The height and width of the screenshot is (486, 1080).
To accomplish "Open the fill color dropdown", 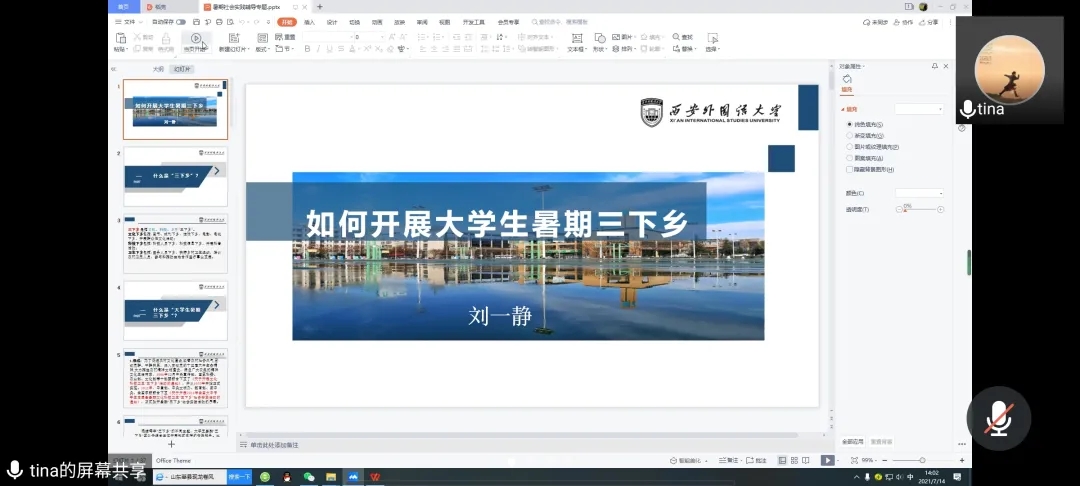I will 919,193.
